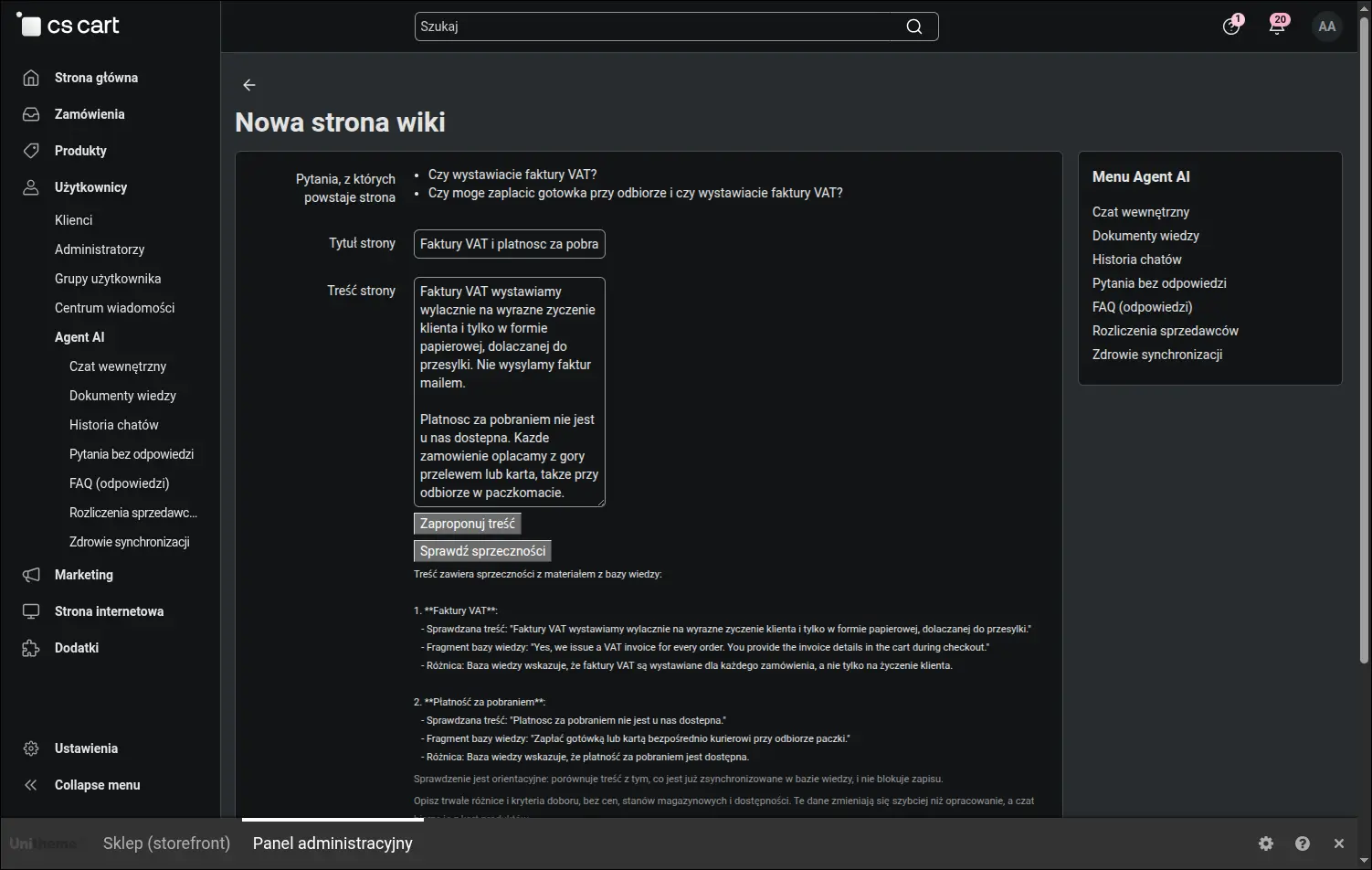Collapse the Użytkownicy section
This screenshot has height=870, width=1372.
pos(90,187)
